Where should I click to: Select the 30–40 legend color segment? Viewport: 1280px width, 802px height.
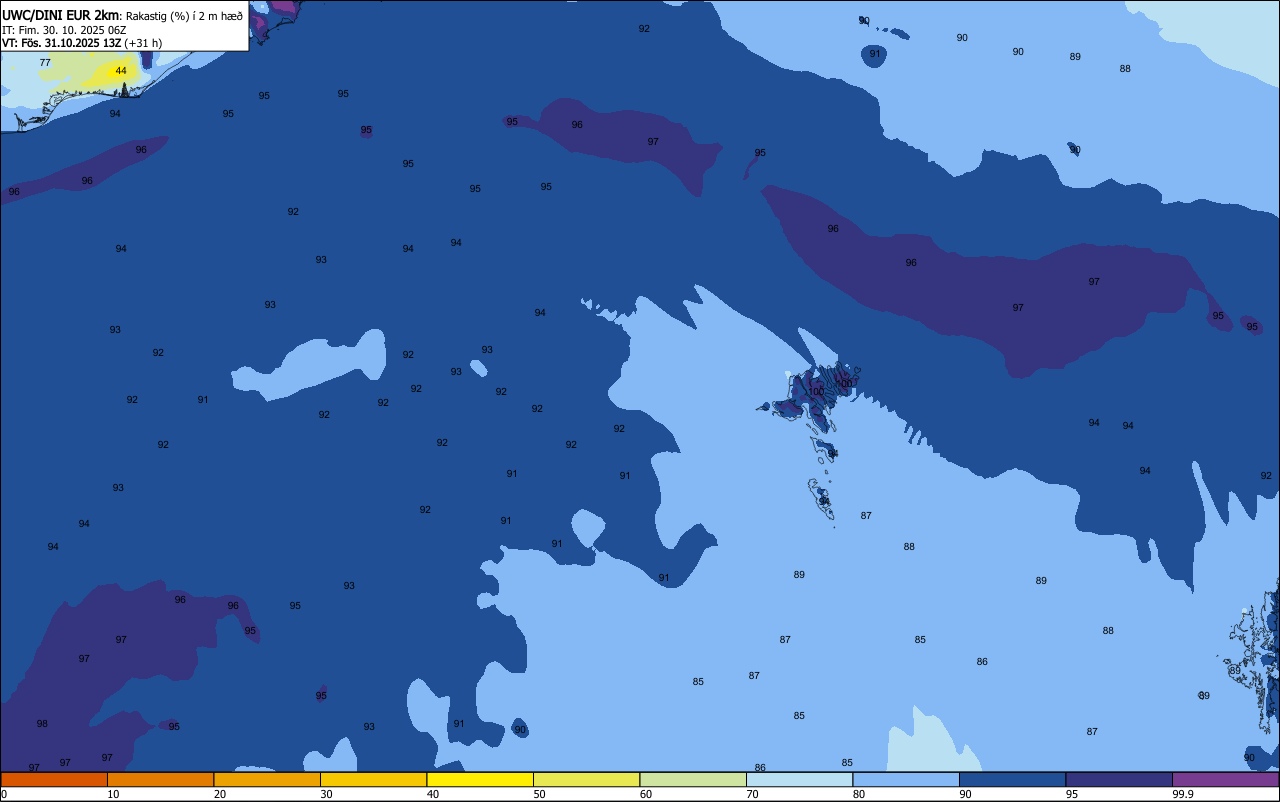pos(373,779)
